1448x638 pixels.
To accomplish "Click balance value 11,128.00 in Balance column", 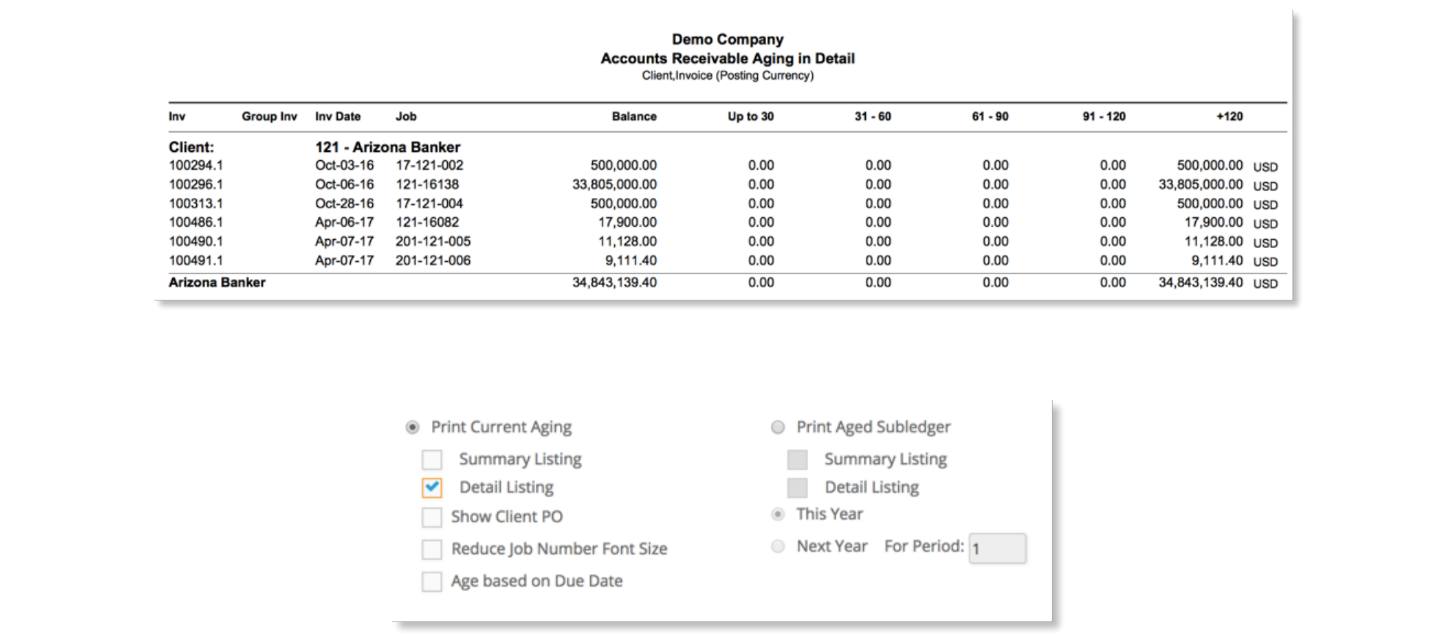I will coord(628,241).
